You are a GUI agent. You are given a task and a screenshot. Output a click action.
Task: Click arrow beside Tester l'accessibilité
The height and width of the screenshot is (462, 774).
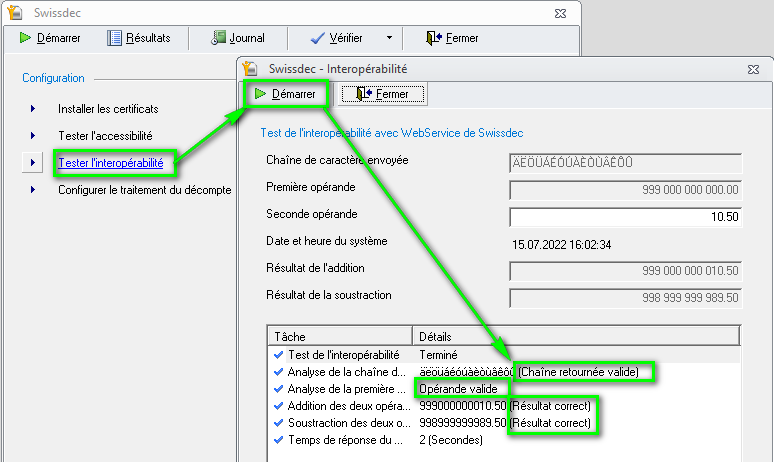pos(33,135)
